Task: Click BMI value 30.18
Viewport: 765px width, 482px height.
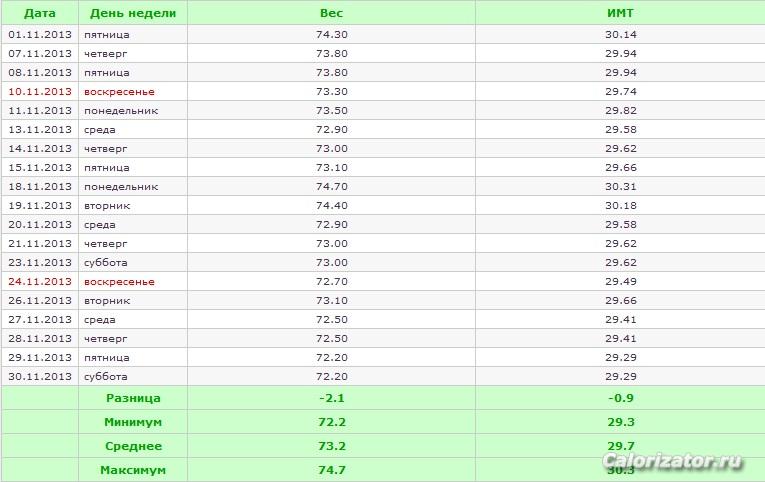Action: 621,206
